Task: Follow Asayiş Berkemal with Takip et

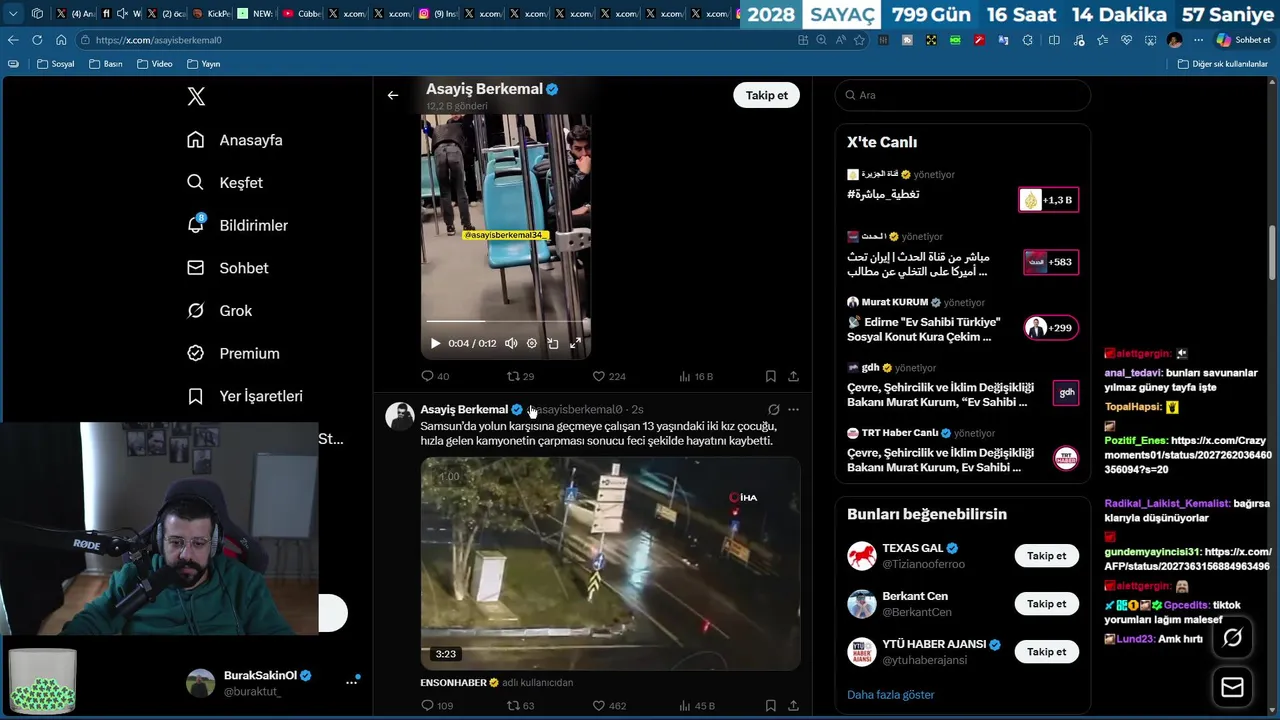Action: 766,95
